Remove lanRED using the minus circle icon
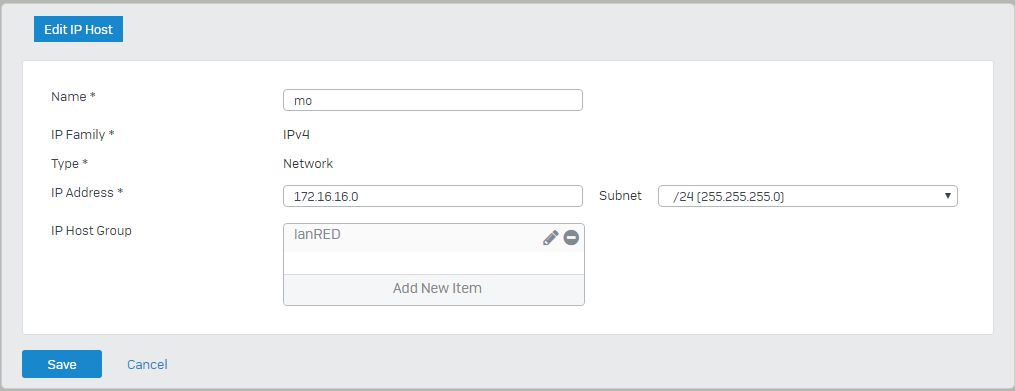 pyautogui.click(x=571, y=238)
